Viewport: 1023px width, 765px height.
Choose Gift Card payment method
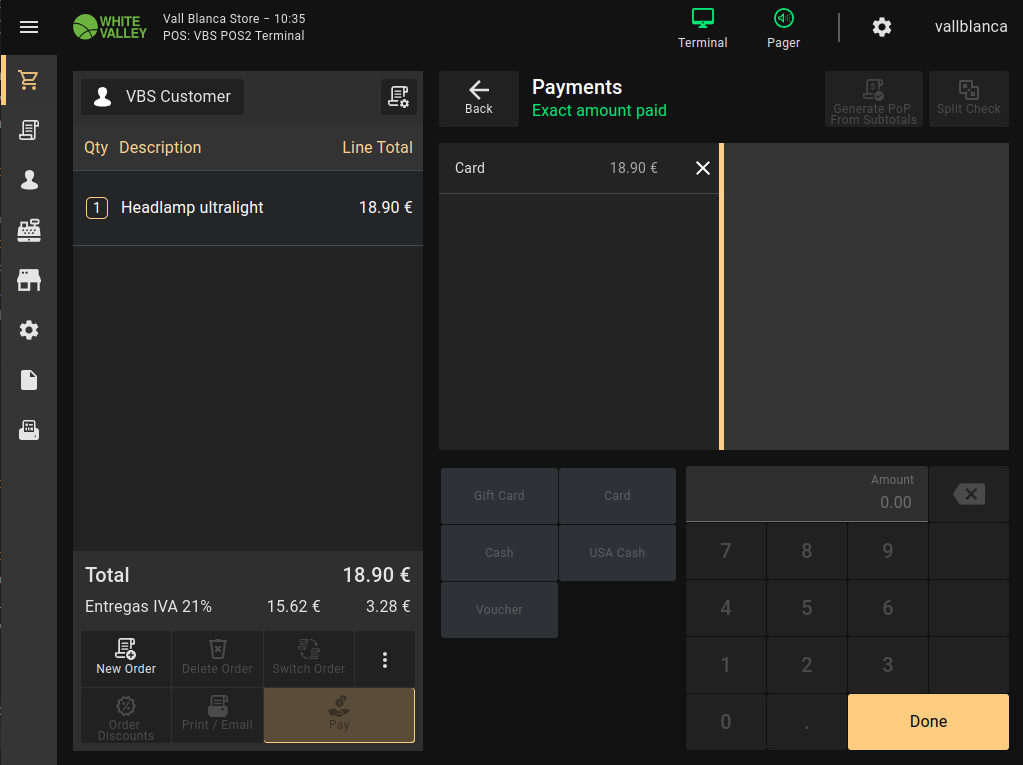[x=499, y=496]
